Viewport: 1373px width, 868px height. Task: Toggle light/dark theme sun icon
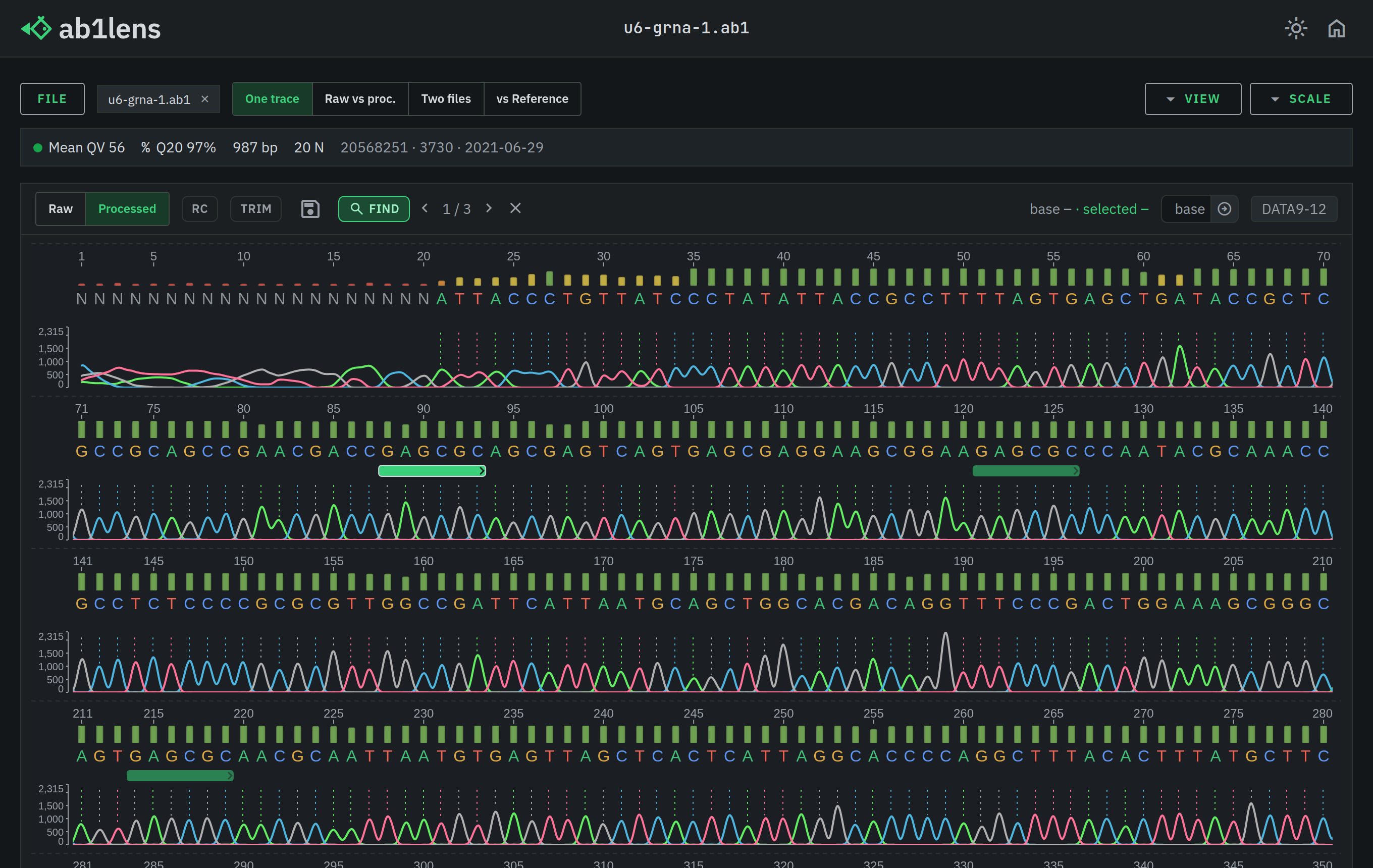(1296, 28)
